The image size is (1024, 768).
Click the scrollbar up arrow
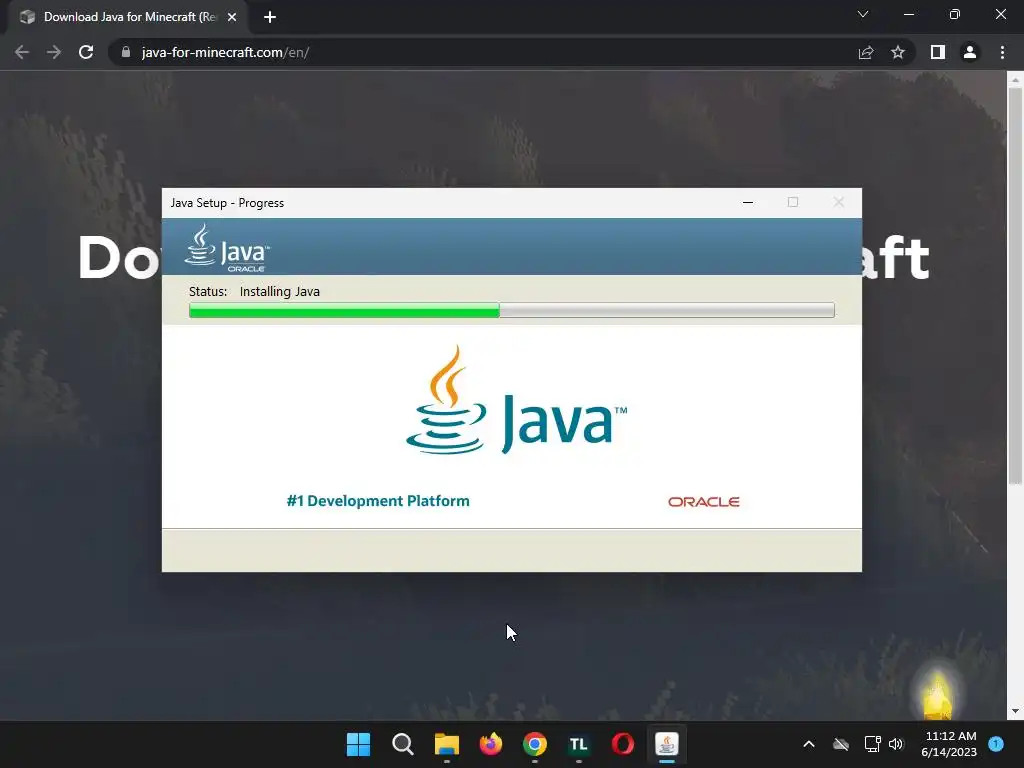tap(1015, 80)
